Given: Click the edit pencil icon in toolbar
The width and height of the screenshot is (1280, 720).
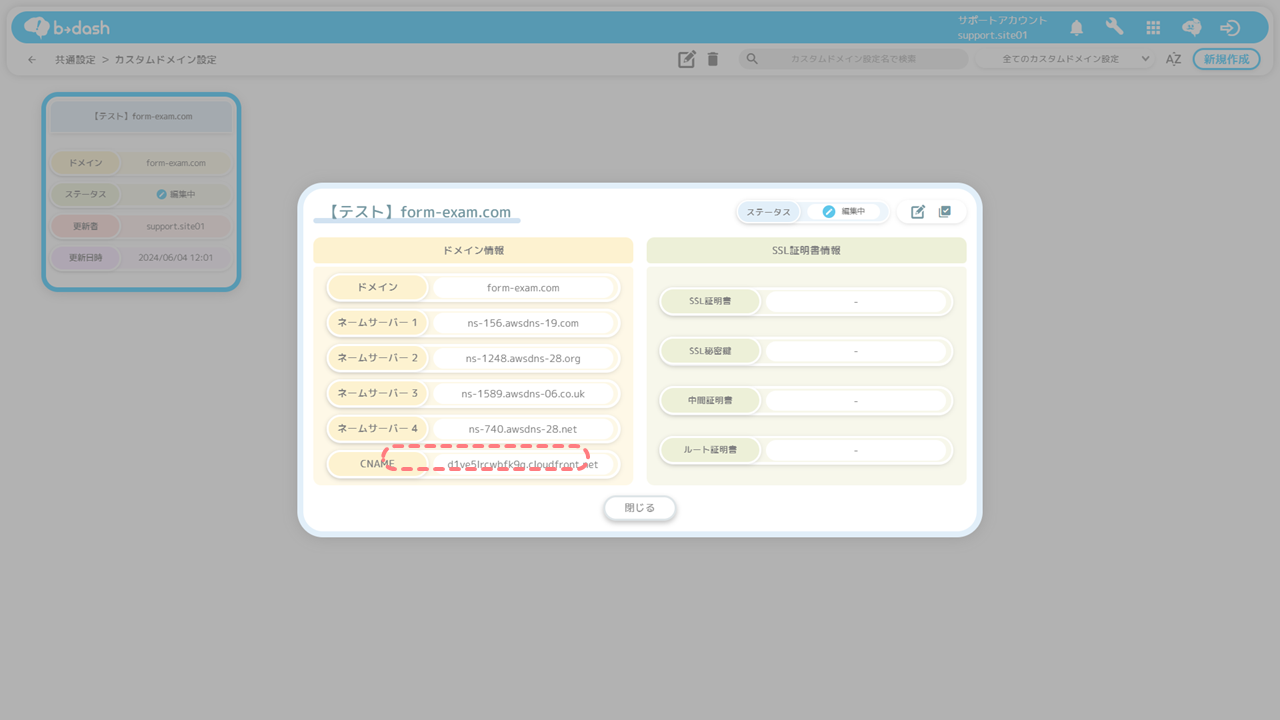Looking at the screenshot, I should pos(686,59).
